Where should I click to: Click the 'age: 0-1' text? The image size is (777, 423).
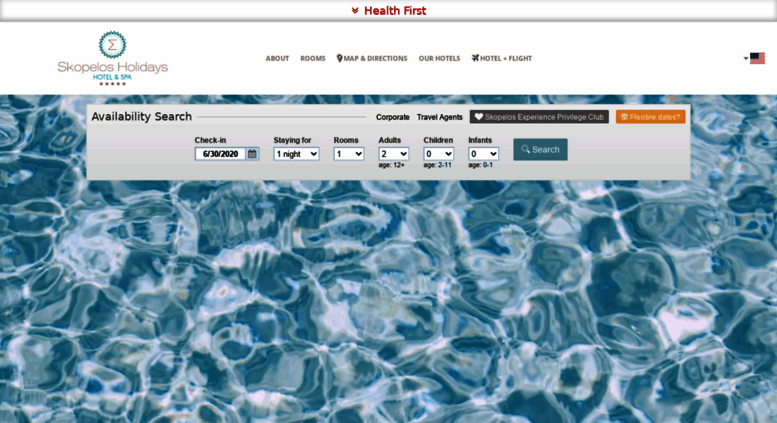[x=481, y=165]
